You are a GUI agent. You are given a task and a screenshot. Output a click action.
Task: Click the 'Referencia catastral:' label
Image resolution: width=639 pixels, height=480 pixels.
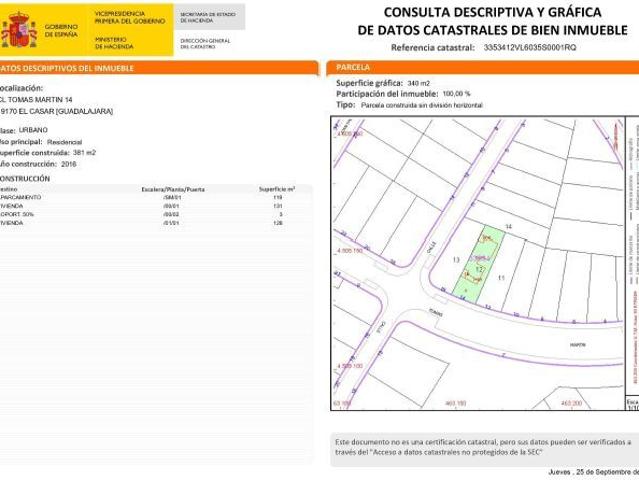(433, 48)
